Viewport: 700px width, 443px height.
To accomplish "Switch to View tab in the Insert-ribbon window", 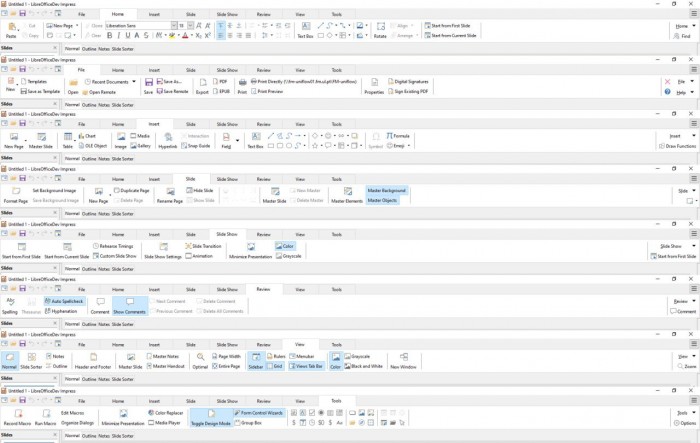I will 300,124.
